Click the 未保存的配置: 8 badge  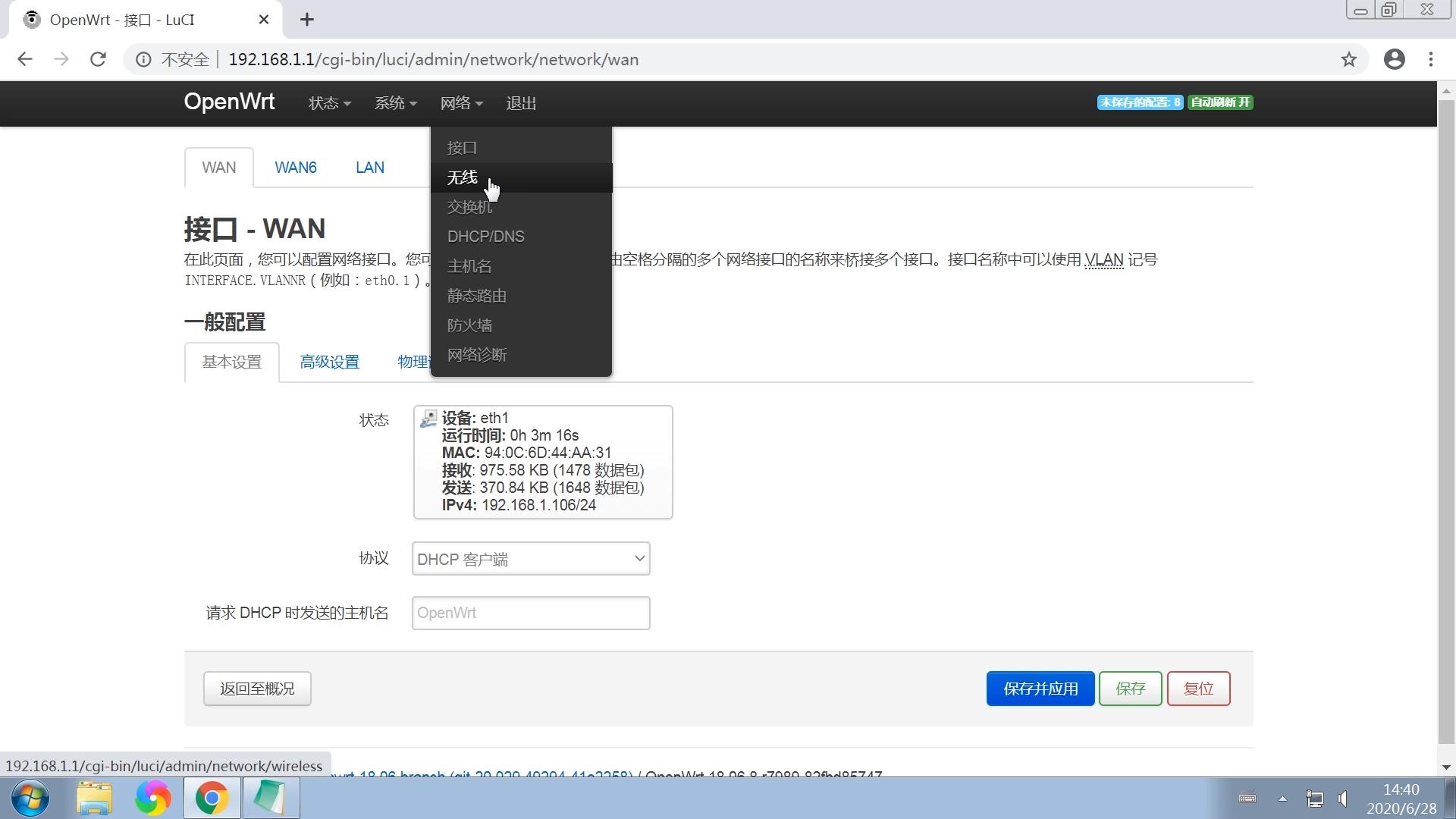coord(1139,102)
